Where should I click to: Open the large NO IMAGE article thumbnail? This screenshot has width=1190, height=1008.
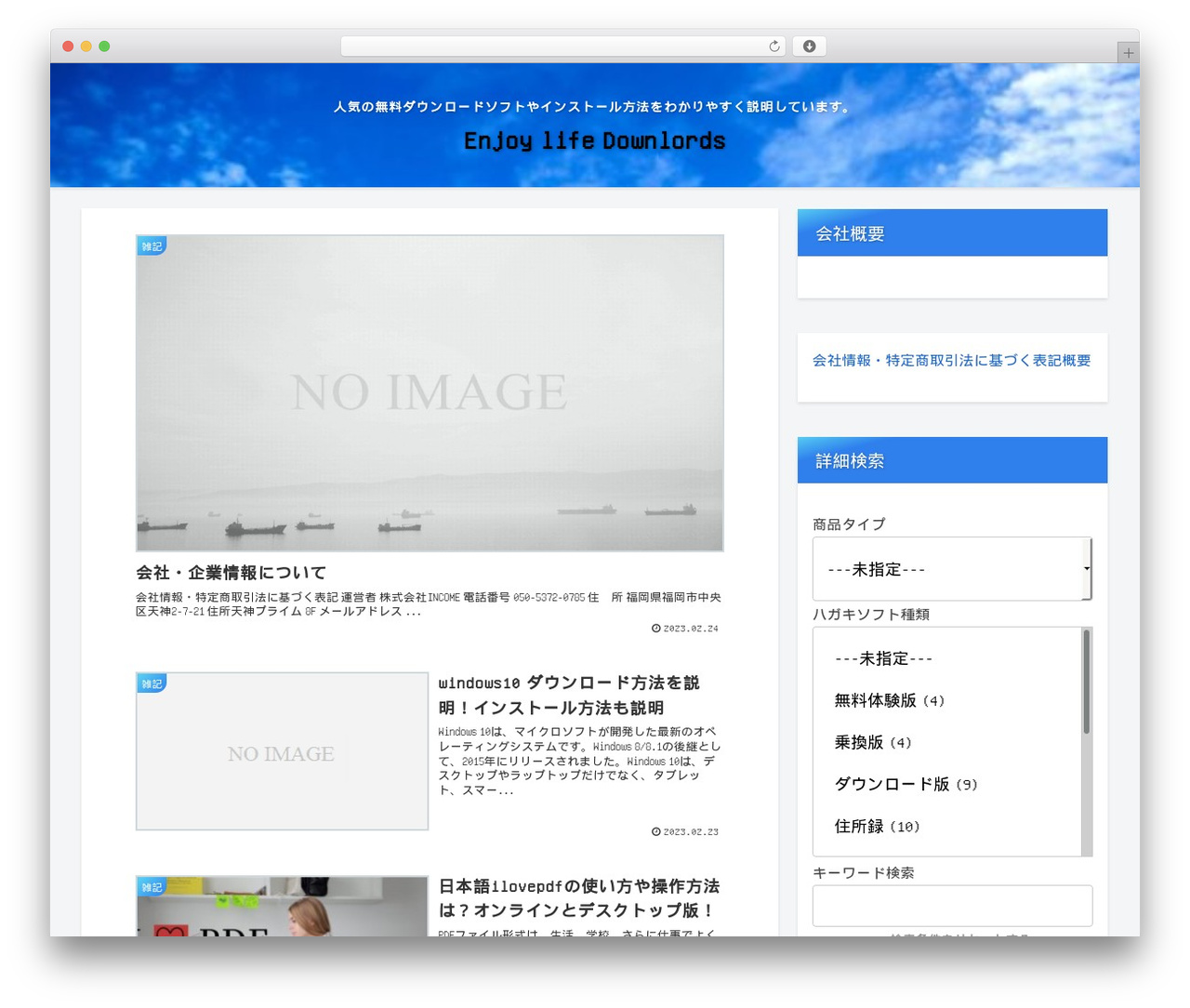pos(430,393)
